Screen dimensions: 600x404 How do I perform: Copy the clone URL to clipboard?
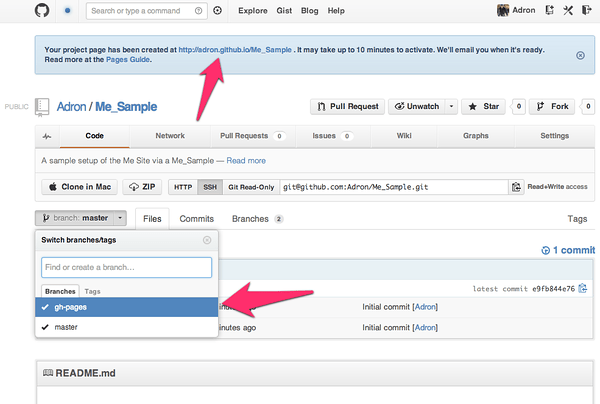pyautogui.click(x=516, y=187)
